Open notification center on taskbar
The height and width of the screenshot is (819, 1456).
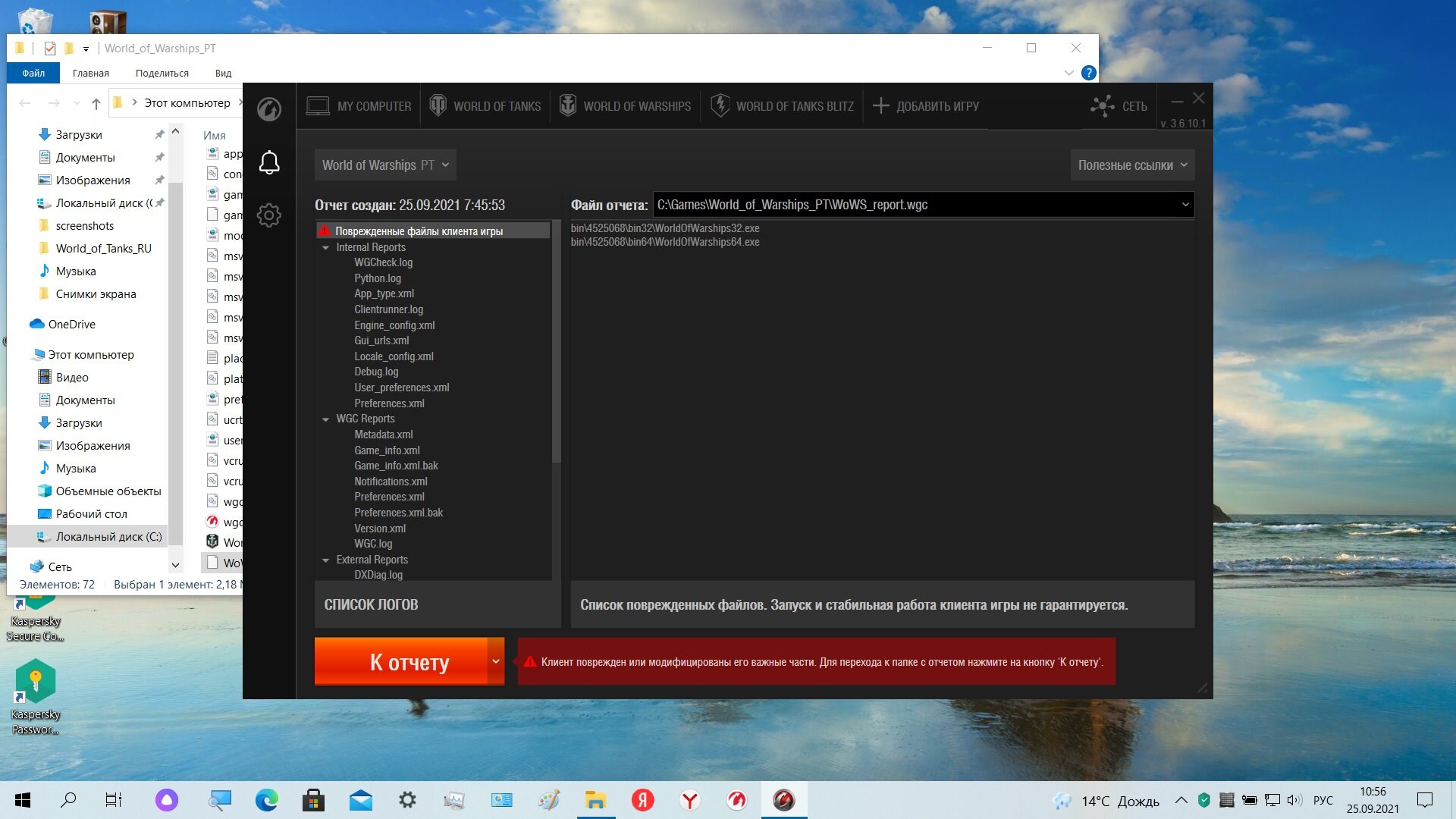(1425, 800)
